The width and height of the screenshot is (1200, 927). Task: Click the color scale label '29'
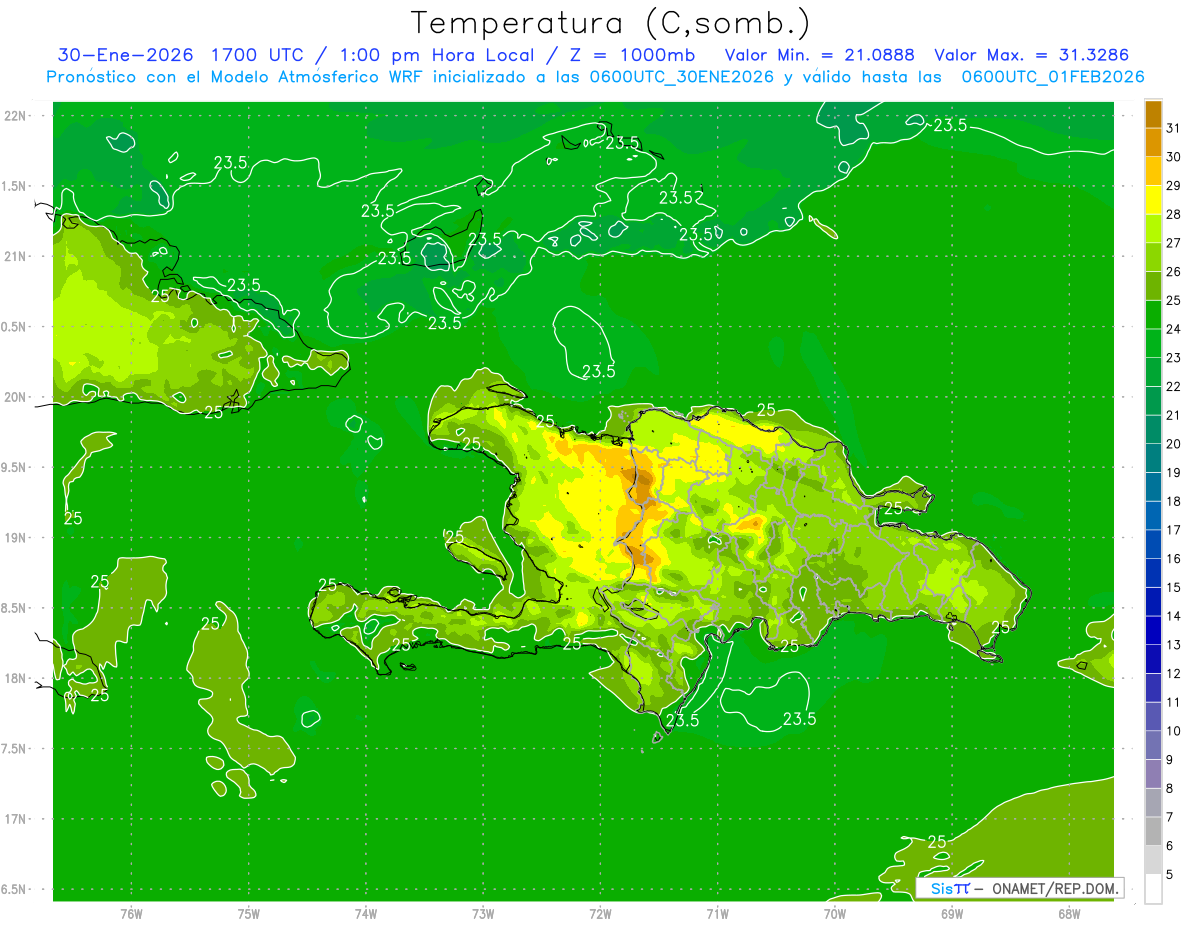pyautogui.click(x=1174, y=185)
